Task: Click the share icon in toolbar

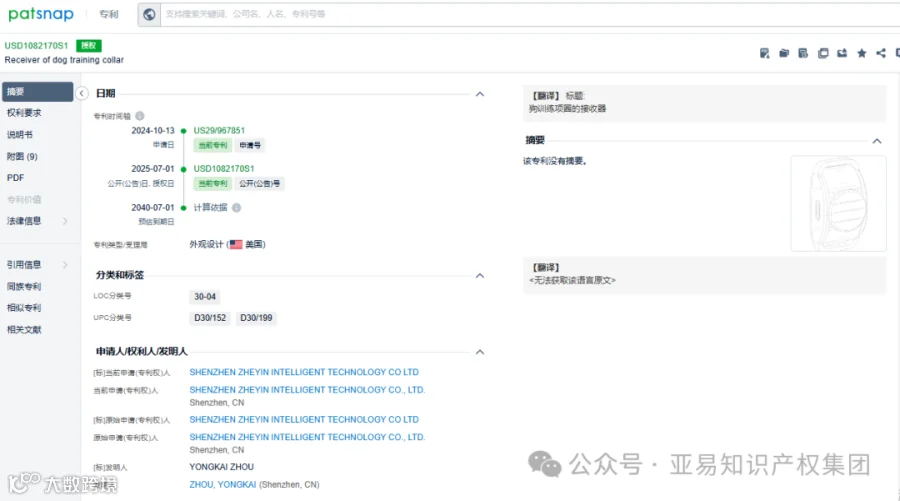Action: click(x=881, y=53)
